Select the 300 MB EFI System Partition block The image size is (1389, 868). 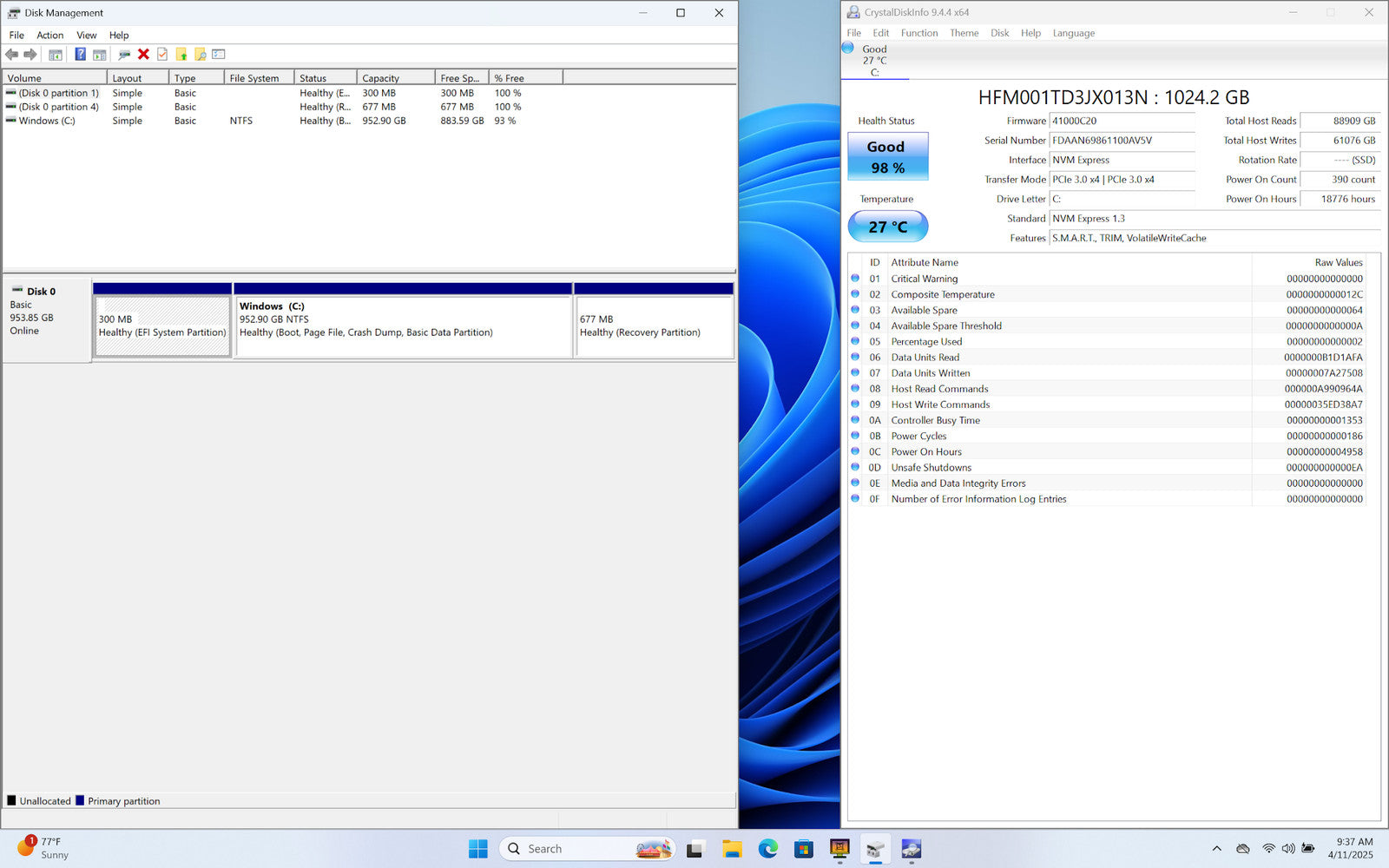tap(162, 325)
